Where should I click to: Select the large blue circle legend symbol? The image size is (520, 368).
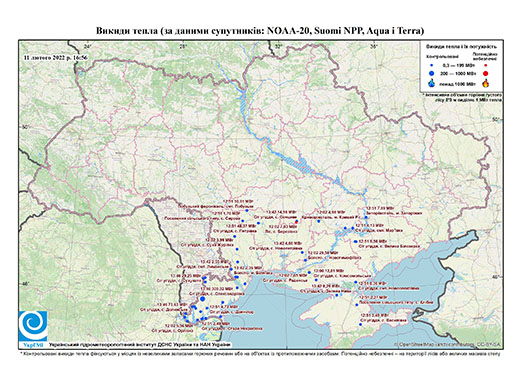[432, 73]
